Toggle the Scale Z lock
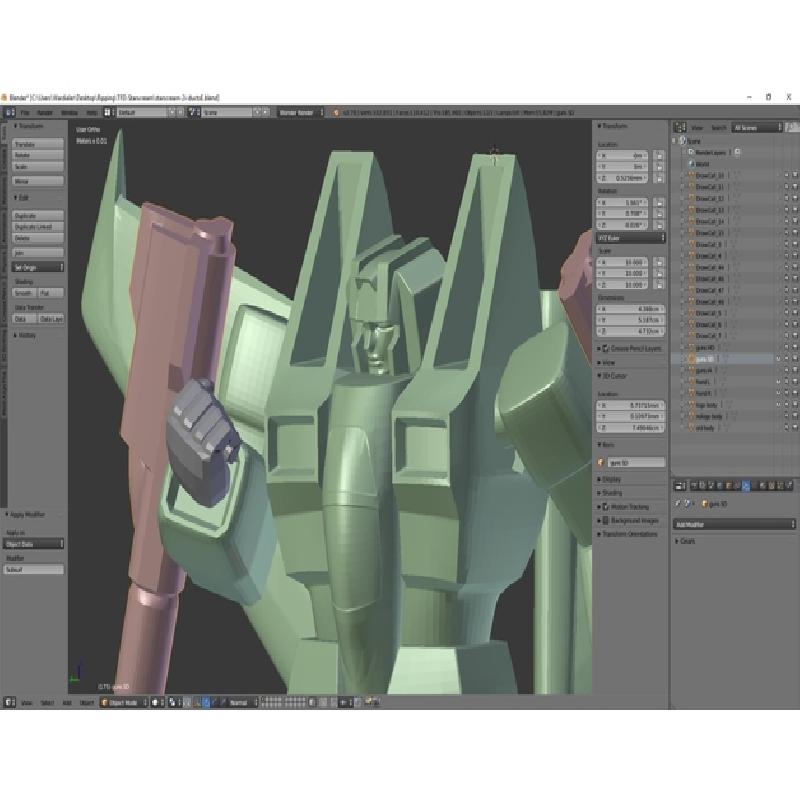Viewport: 800px width, 800px height. [x=659, y=285]
